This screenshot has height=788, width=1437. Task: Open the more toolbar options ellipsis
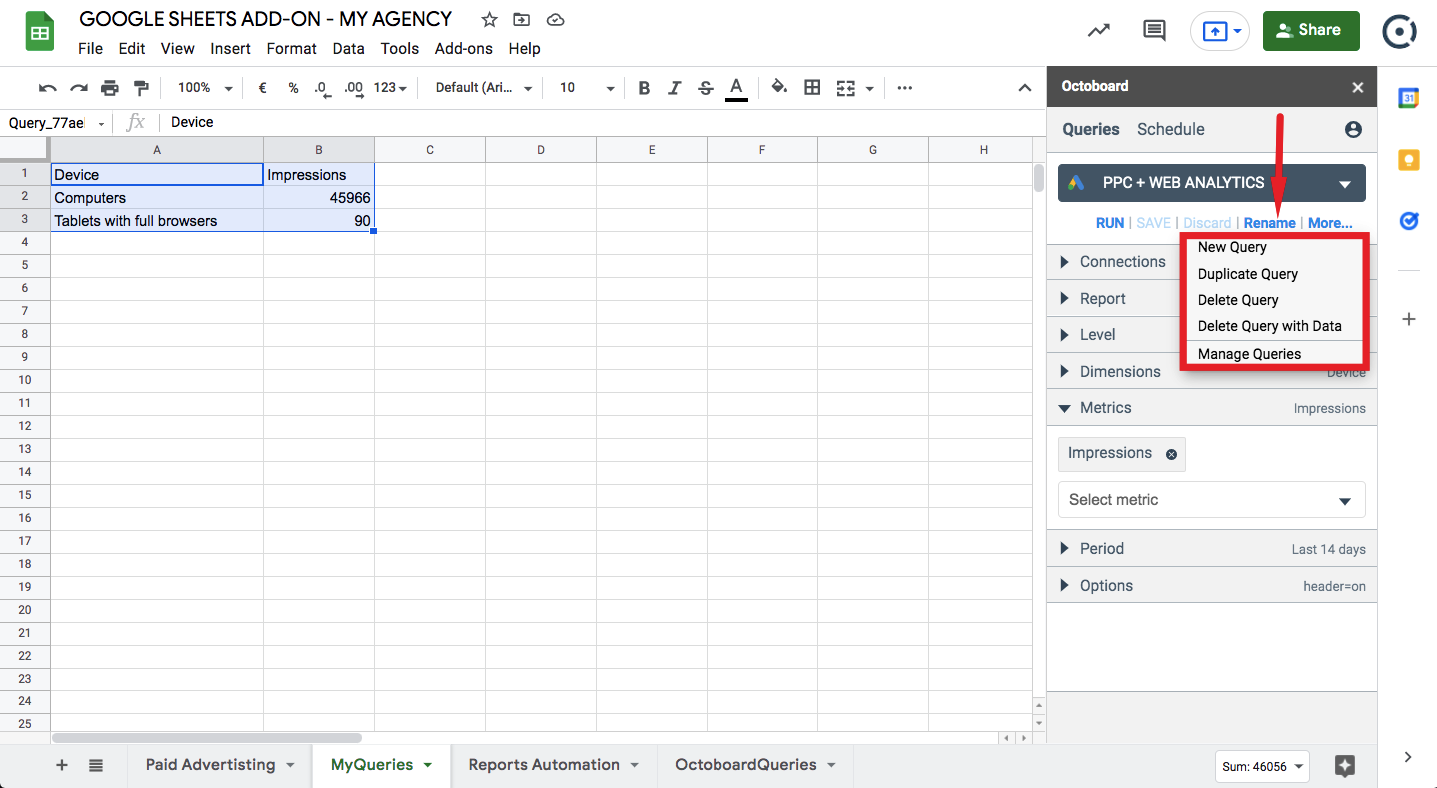905,88
